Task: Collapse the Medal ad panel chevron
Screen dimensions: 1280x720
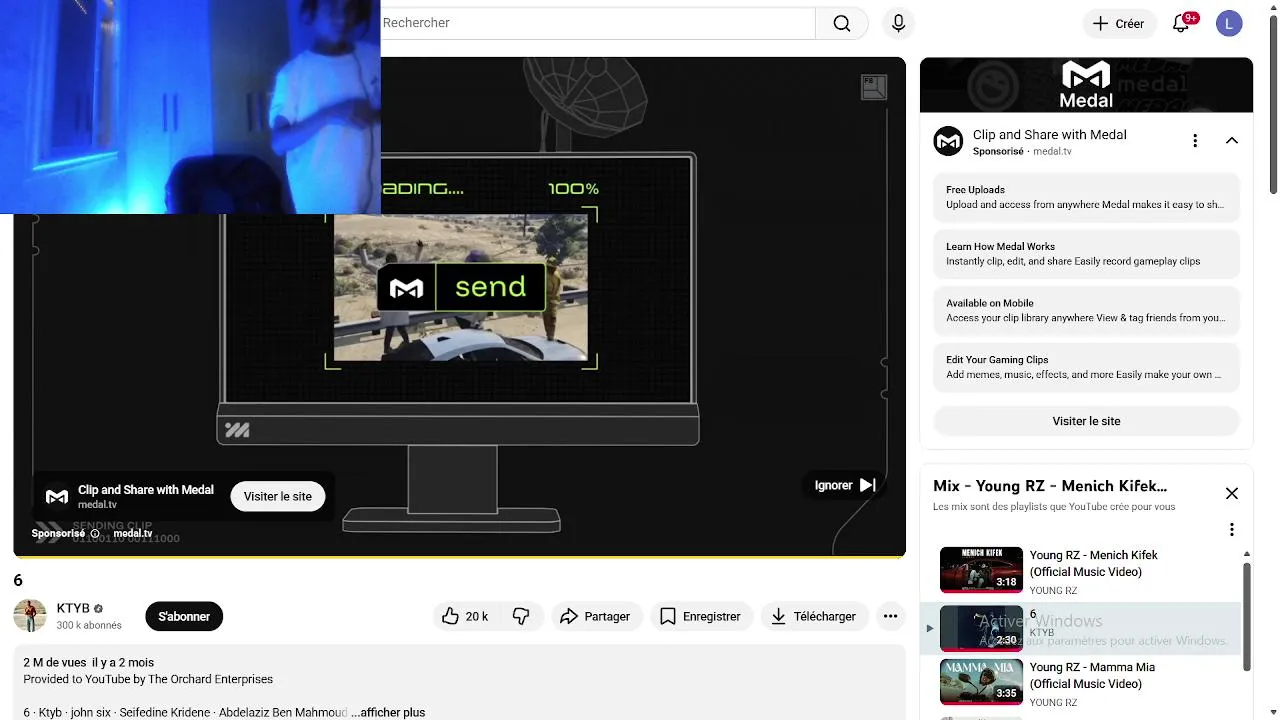Action: [1232, 141]
